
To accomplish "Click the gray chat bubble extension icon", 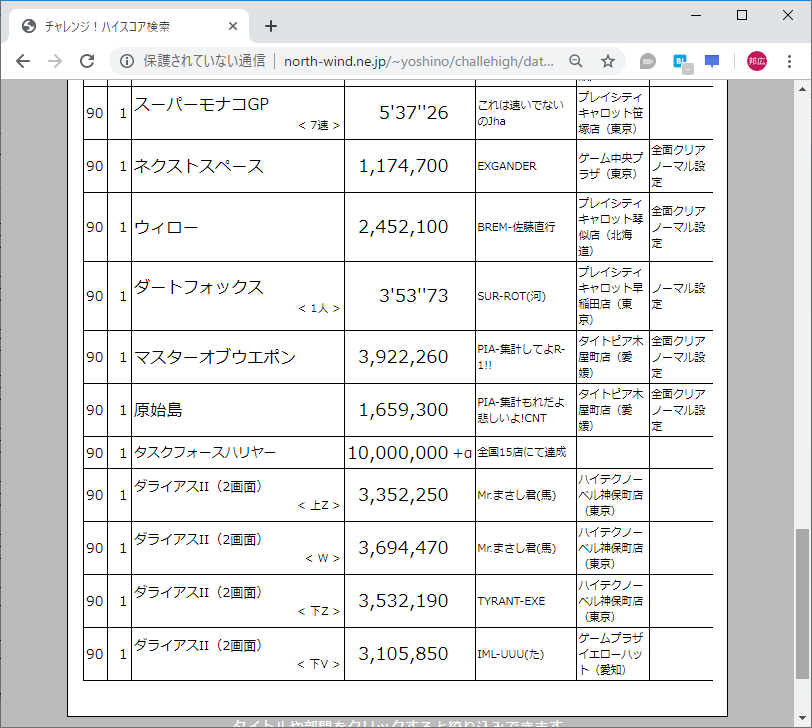I will (x=647, y=61).
